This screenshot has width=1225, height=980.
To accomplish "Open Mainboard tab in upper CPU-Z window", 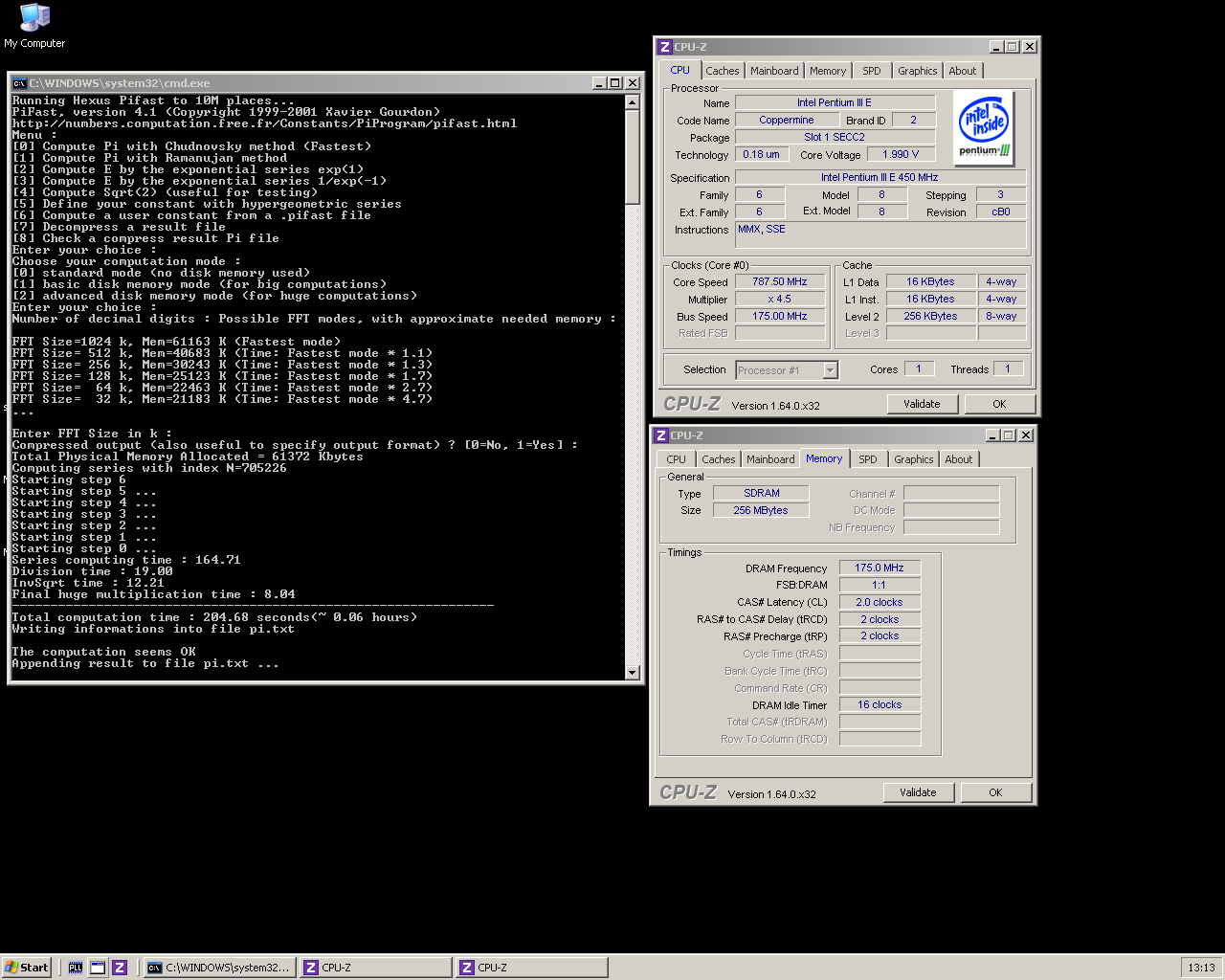I will coord(774,71).
